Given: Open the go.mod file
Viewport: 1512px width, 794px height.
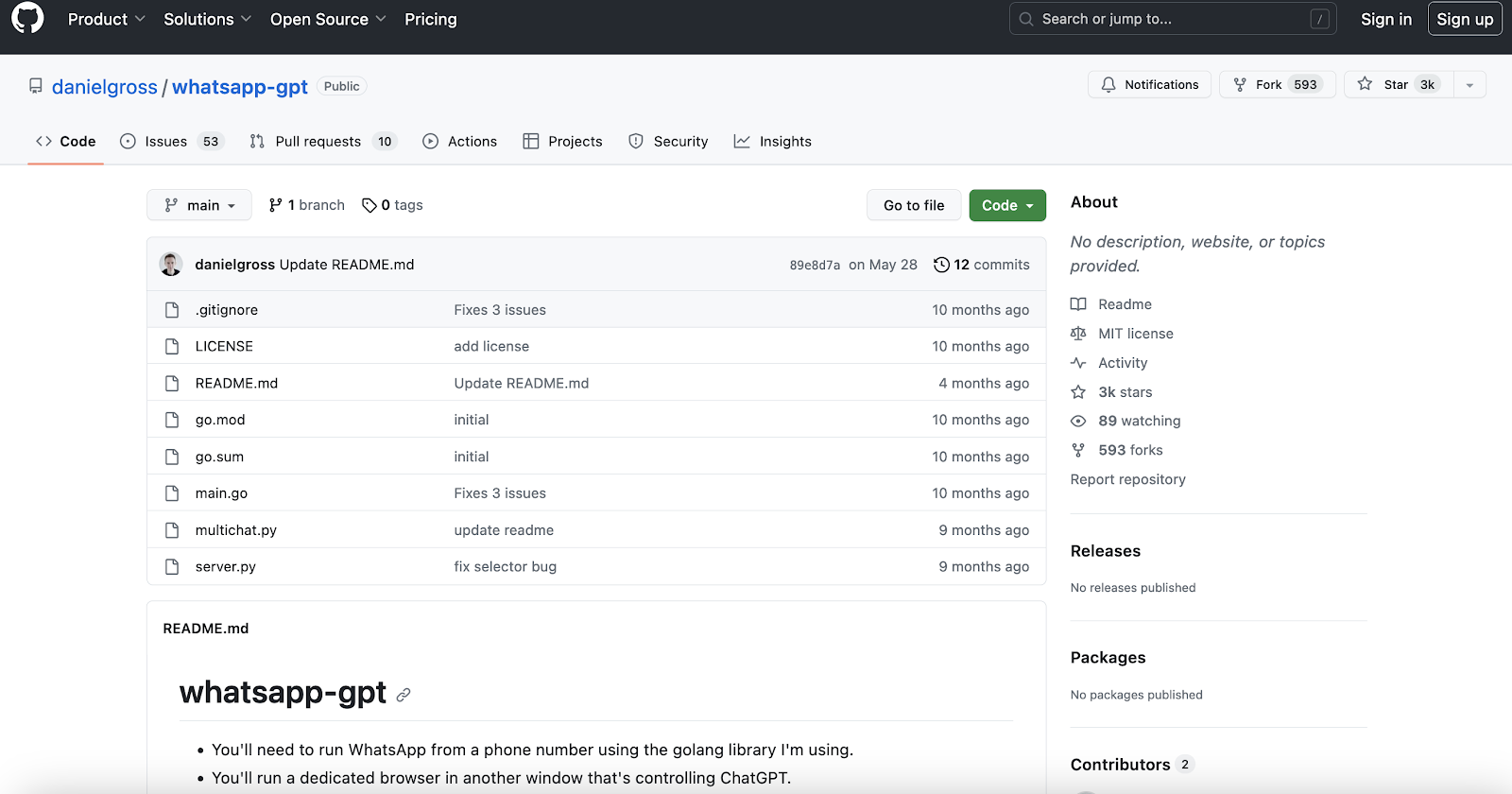Looking at the screenshot, I should coord(220,420).
